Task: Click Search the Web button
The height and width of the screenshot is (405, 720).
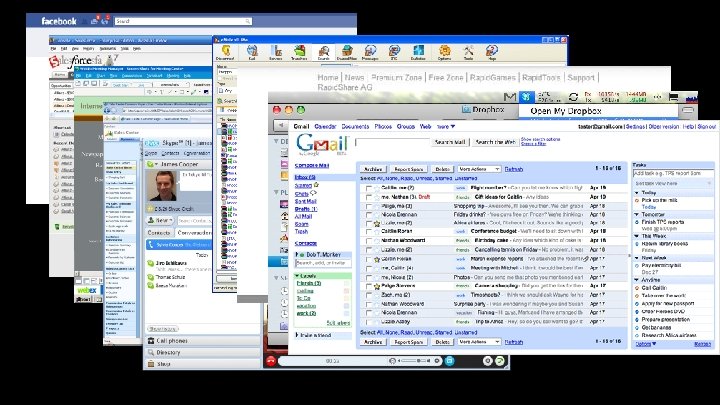Action: click(495, 142)
